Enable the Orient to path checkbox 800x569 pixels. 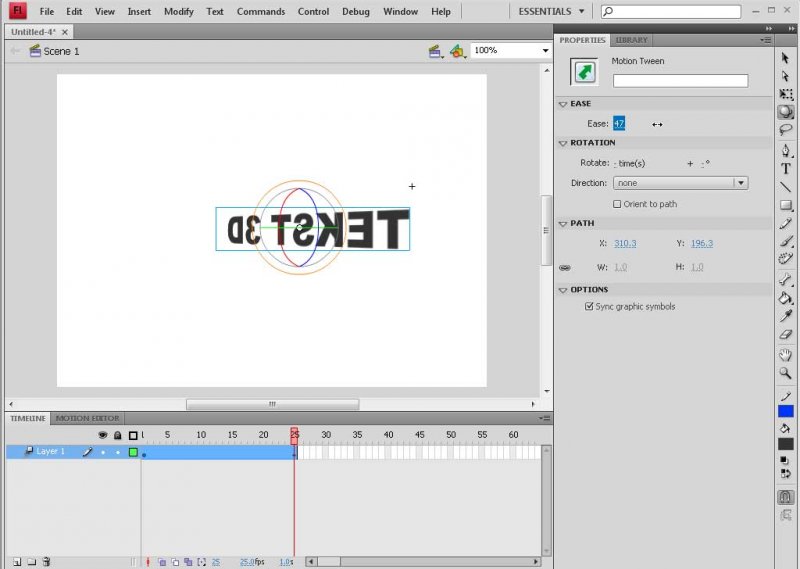[617, 204]
